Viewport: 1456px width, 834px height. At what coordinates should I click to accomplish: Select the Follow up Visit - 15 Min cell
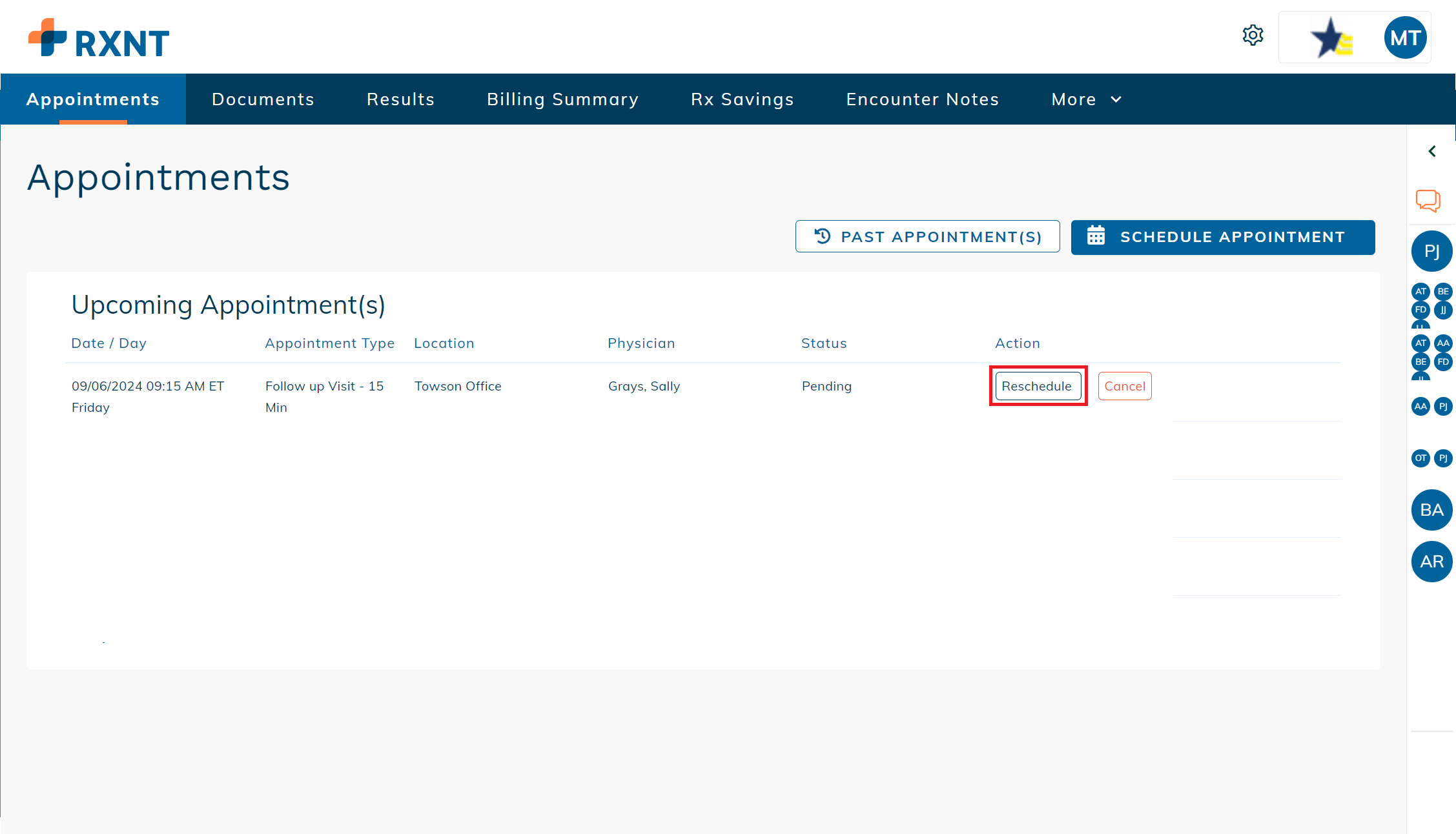[324, 396]
